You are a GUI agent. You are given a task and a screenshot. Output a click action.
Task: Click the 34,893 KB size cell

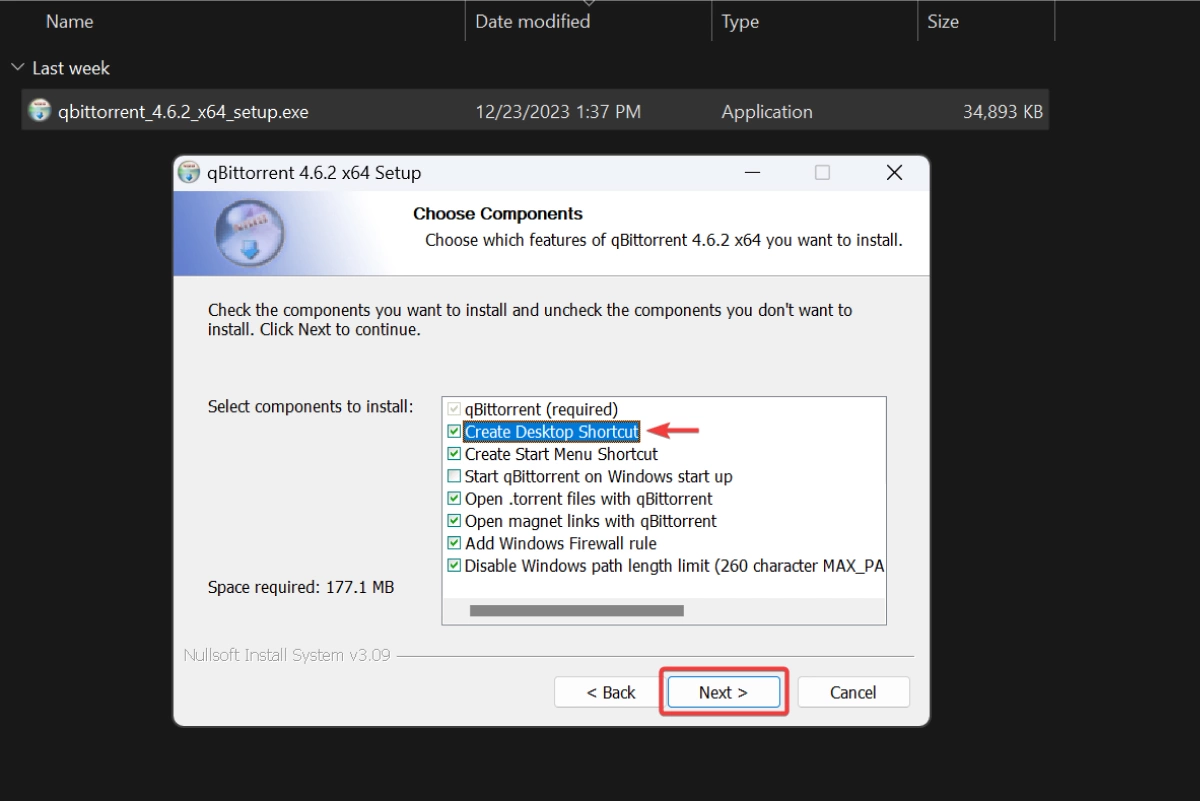(1003, 112)
